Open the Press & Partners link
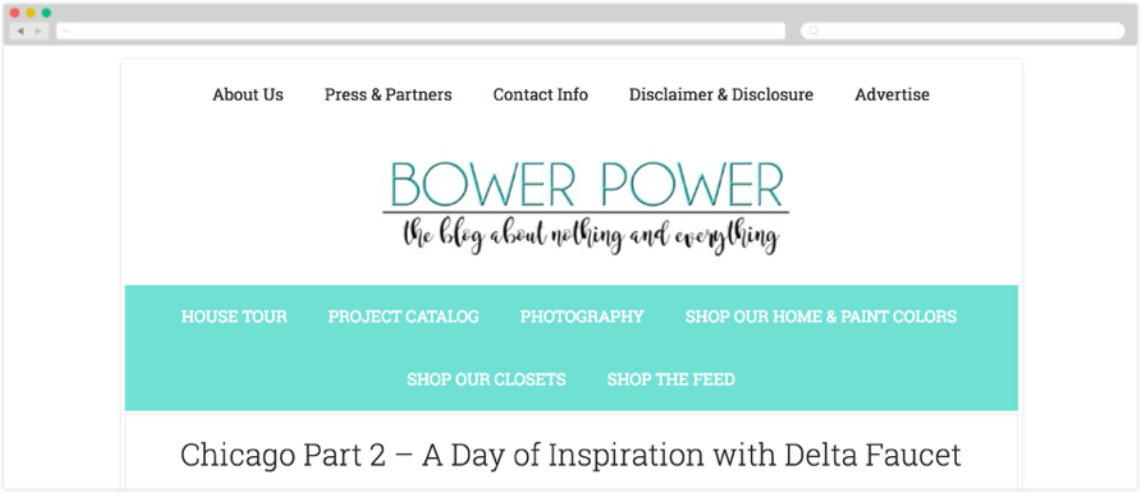Screen dimensions: 1142x494 click(x=388, y=95)
